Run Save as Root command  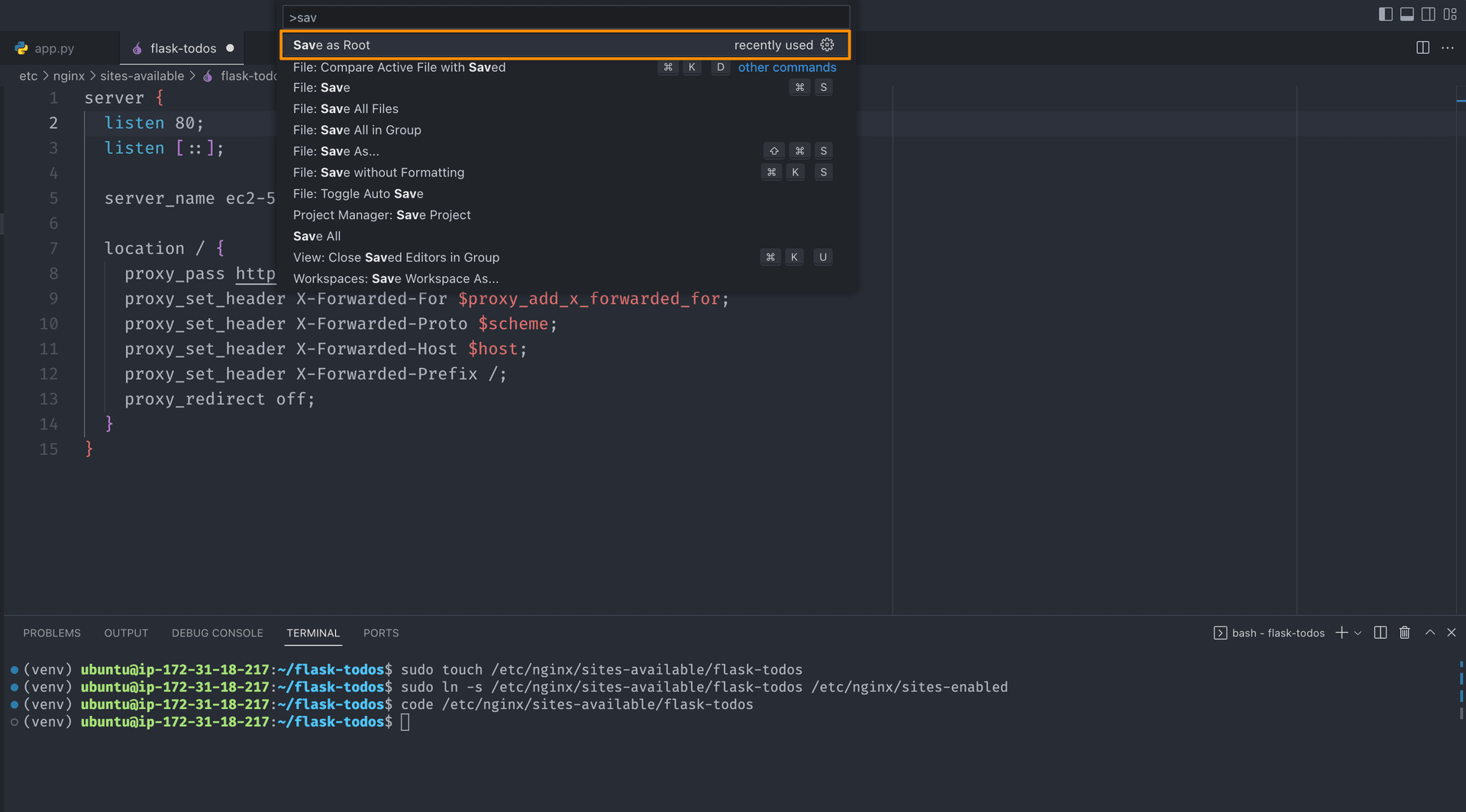click(x=566, y=45)
